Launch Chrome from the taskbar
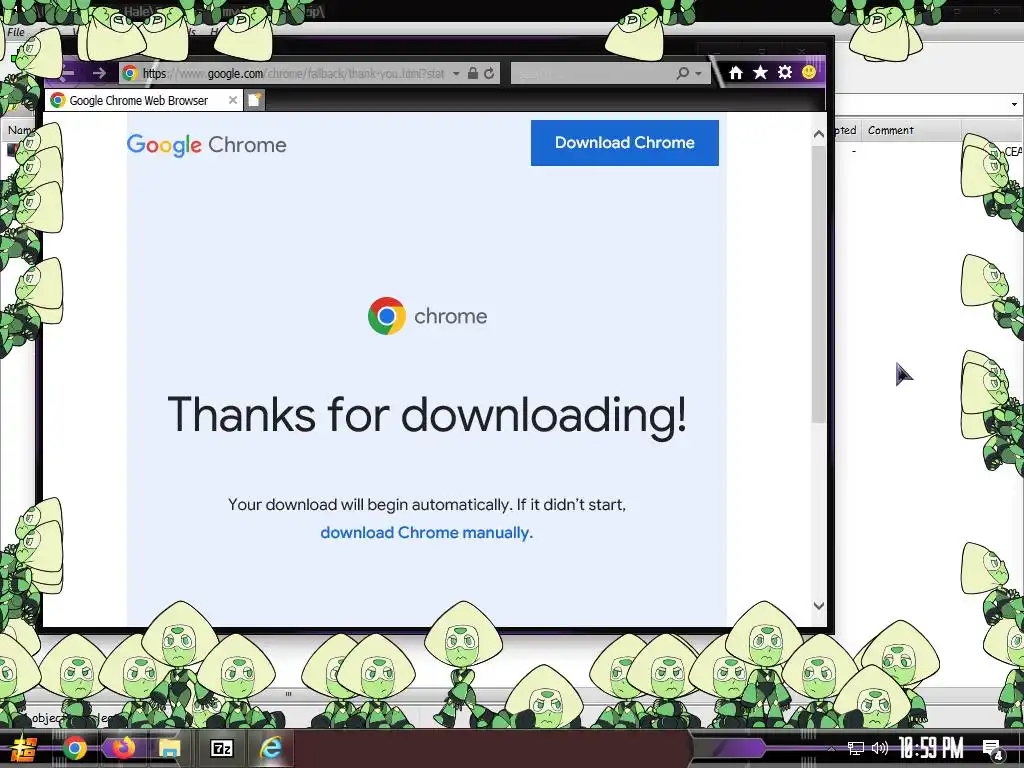This screenshot has width=1024, height=768. click(x=74, y=748)
